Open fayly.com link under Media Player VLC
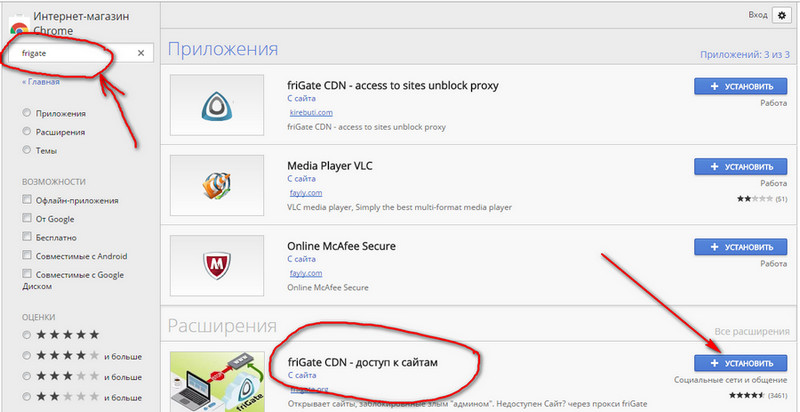This screenshot has width=800, height=412. pos(306,193)
